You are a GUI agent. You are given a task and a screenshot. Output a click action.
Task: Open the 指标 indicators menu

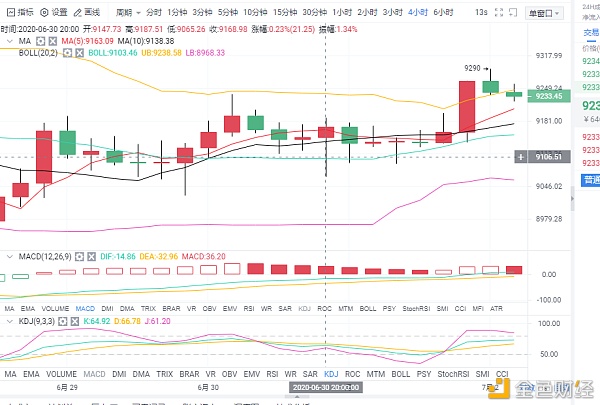[x=20, y=13]
